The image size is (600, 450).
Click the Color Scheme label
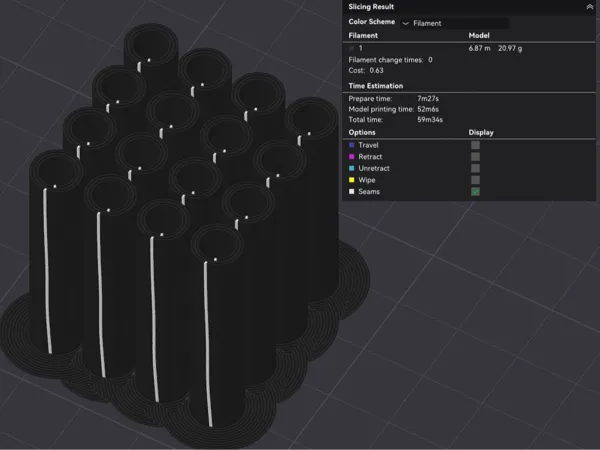[x=372, y=22]
